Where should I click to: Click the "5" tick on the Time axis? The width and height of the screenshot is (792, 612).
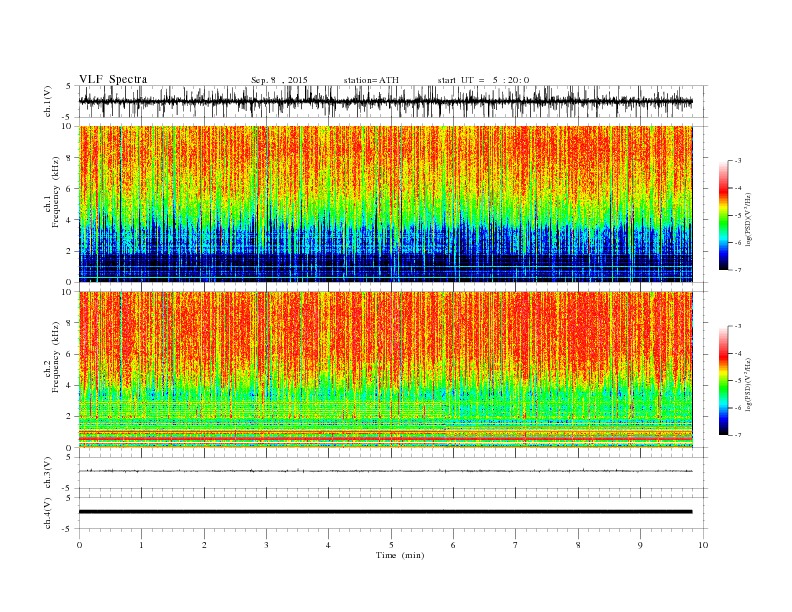click(x=391, y=545)
